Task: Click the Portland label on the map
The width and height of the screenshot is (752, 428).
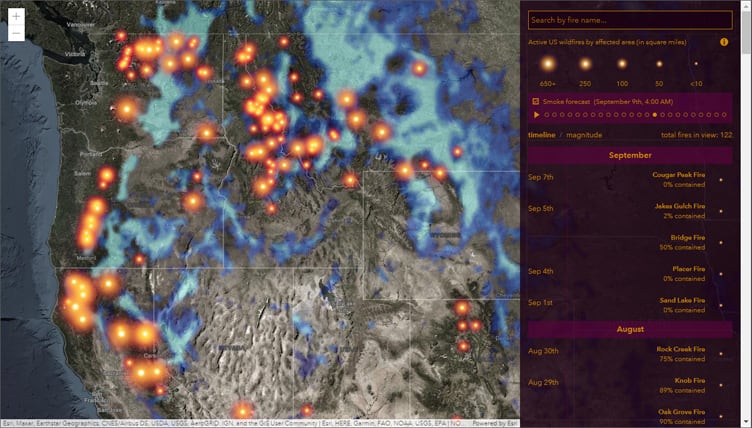Action: tap(91, 154)
